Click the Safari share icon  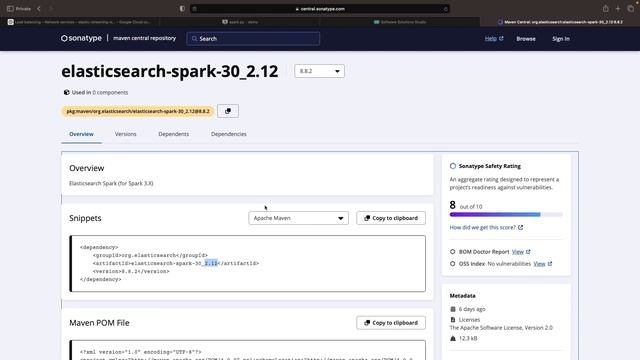(606, 9)
